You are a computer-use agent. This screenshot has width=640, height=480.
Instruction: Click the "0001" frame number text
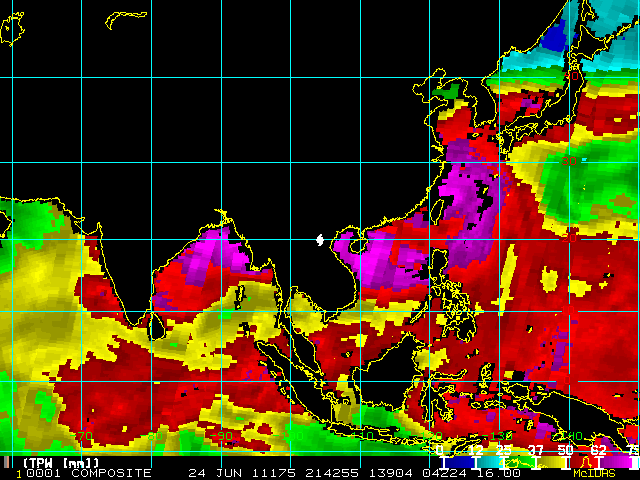click(x=44, y=473)
